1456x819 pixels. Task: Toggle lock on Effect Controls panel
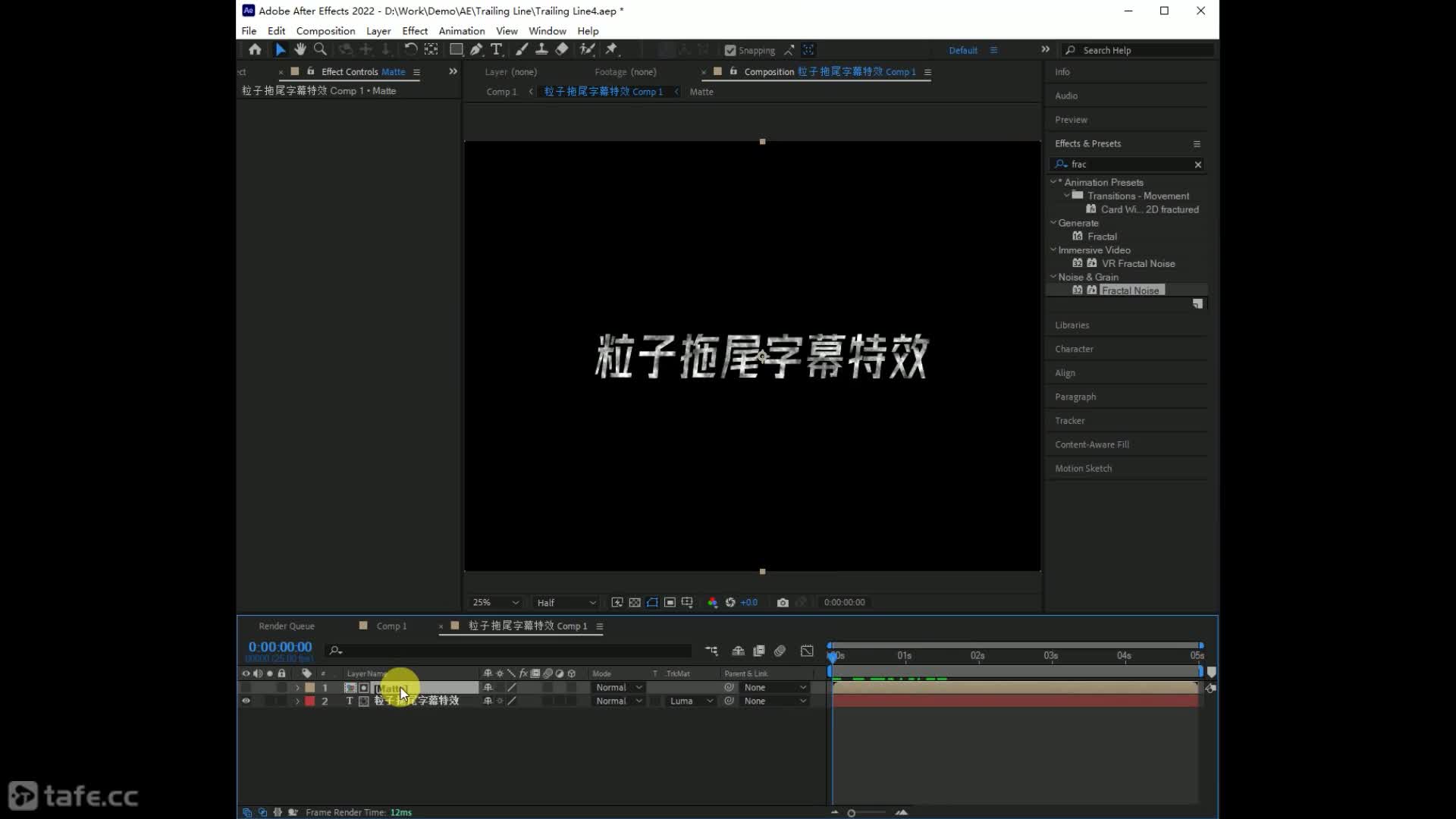coord(311,71)
